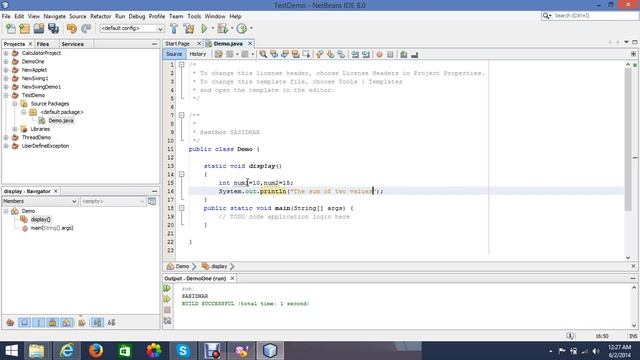Click the Debug Project toolbar icon

tap(222, 29)
